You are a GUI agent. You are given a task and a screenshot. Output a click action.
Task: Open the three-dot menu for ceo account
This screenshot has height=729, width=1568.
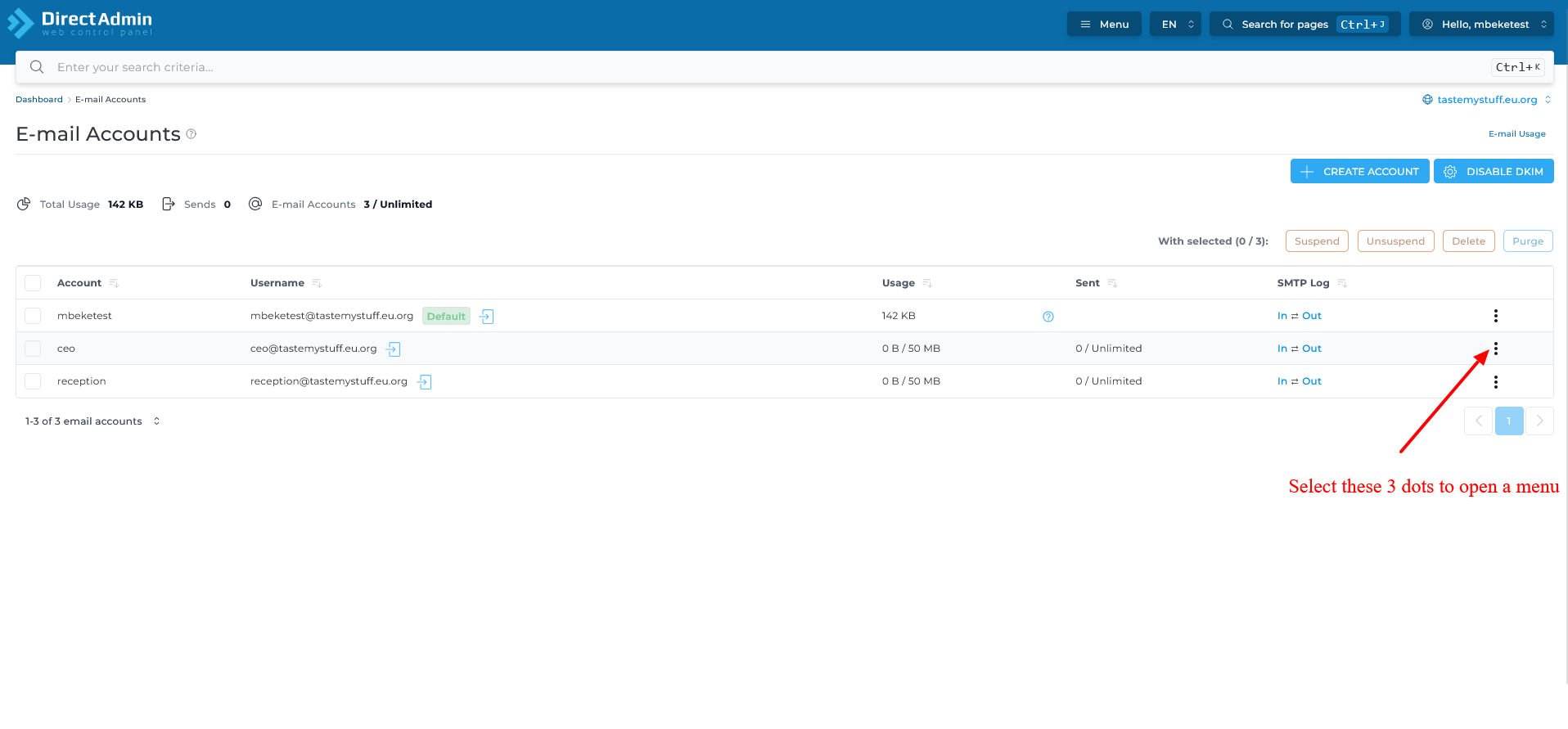point(1495,349)
